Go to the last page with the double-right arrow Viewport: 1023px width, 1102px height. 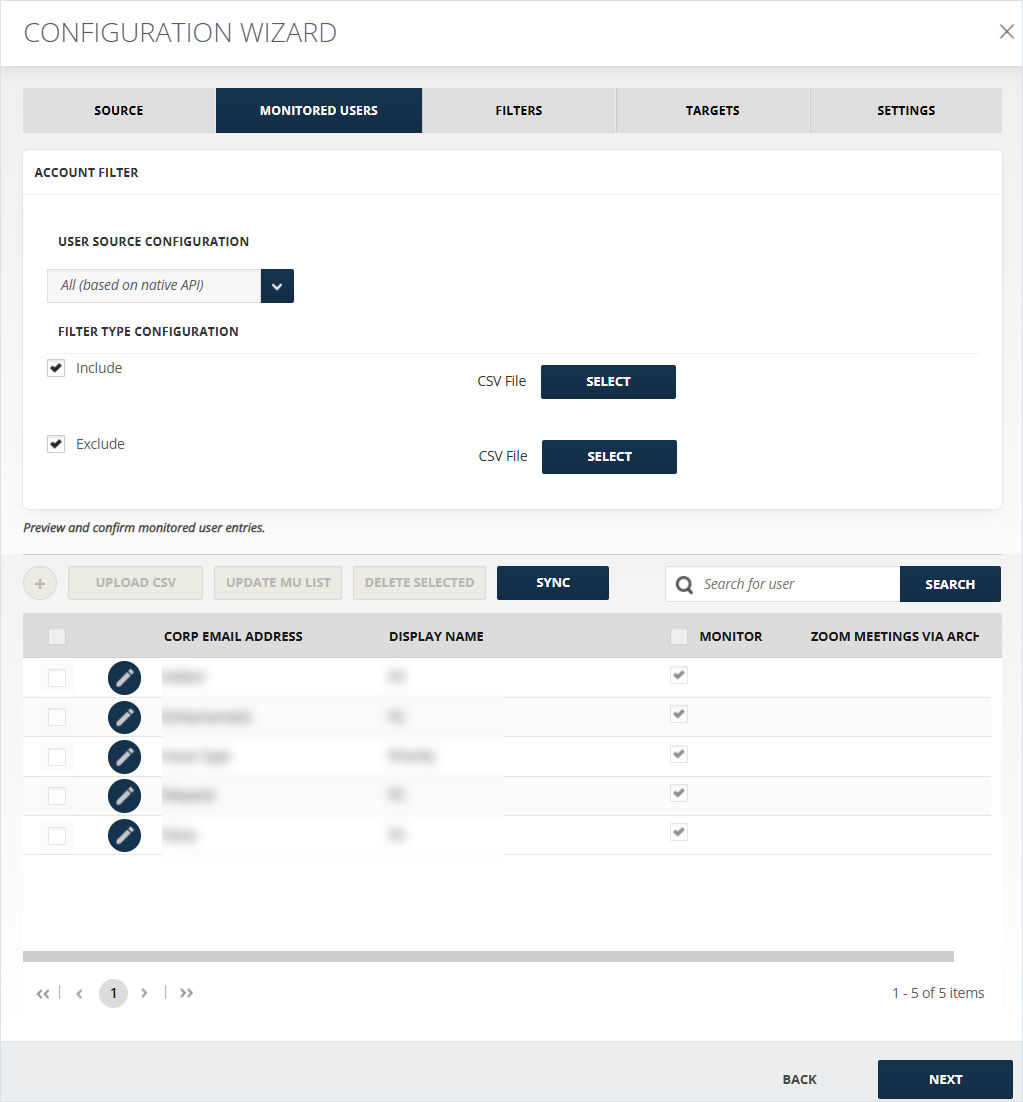(186, 993)
